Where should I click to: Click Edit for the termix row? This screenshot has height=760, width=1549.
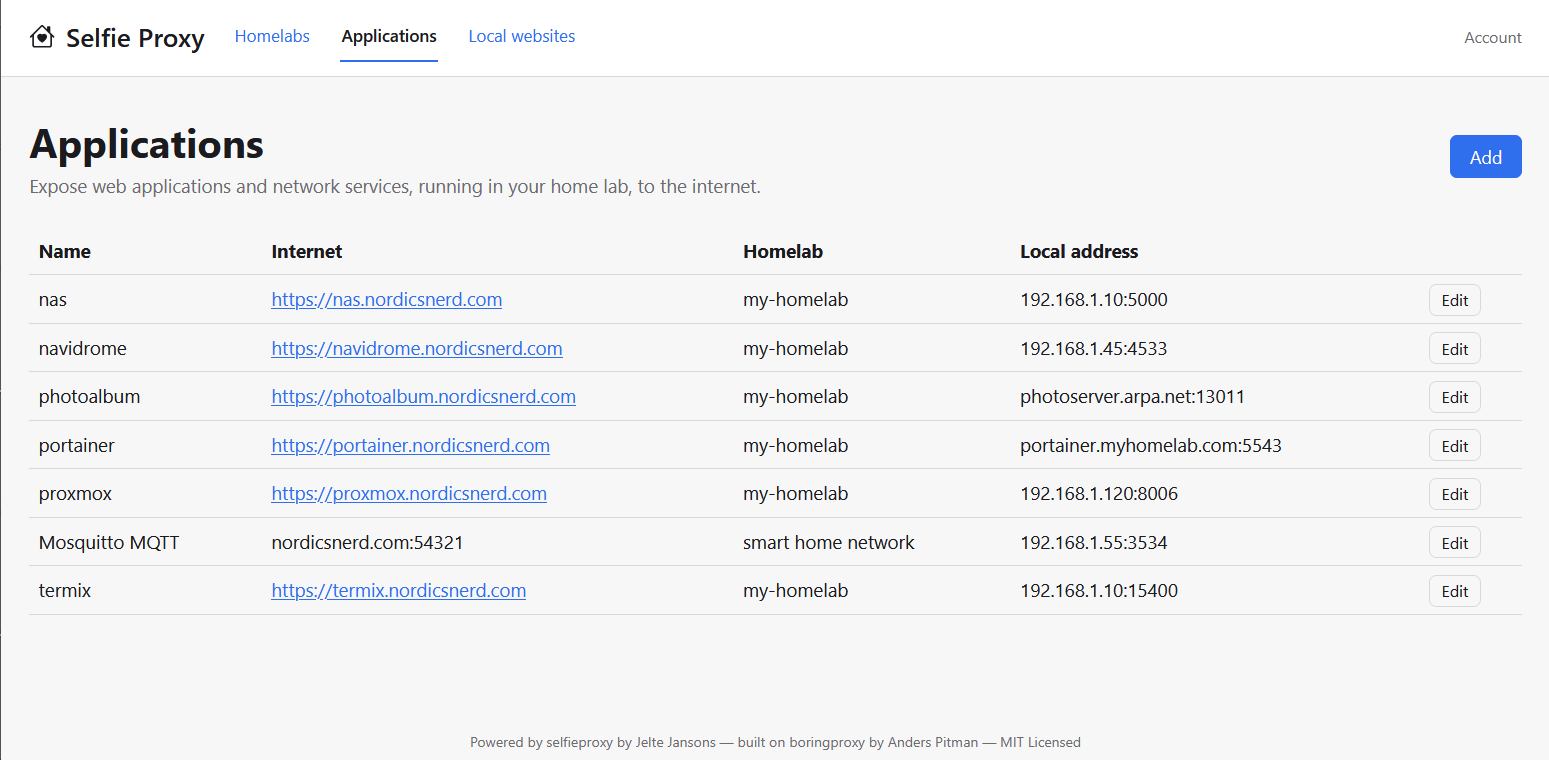pyautogui.click(x=1455, y=591)
